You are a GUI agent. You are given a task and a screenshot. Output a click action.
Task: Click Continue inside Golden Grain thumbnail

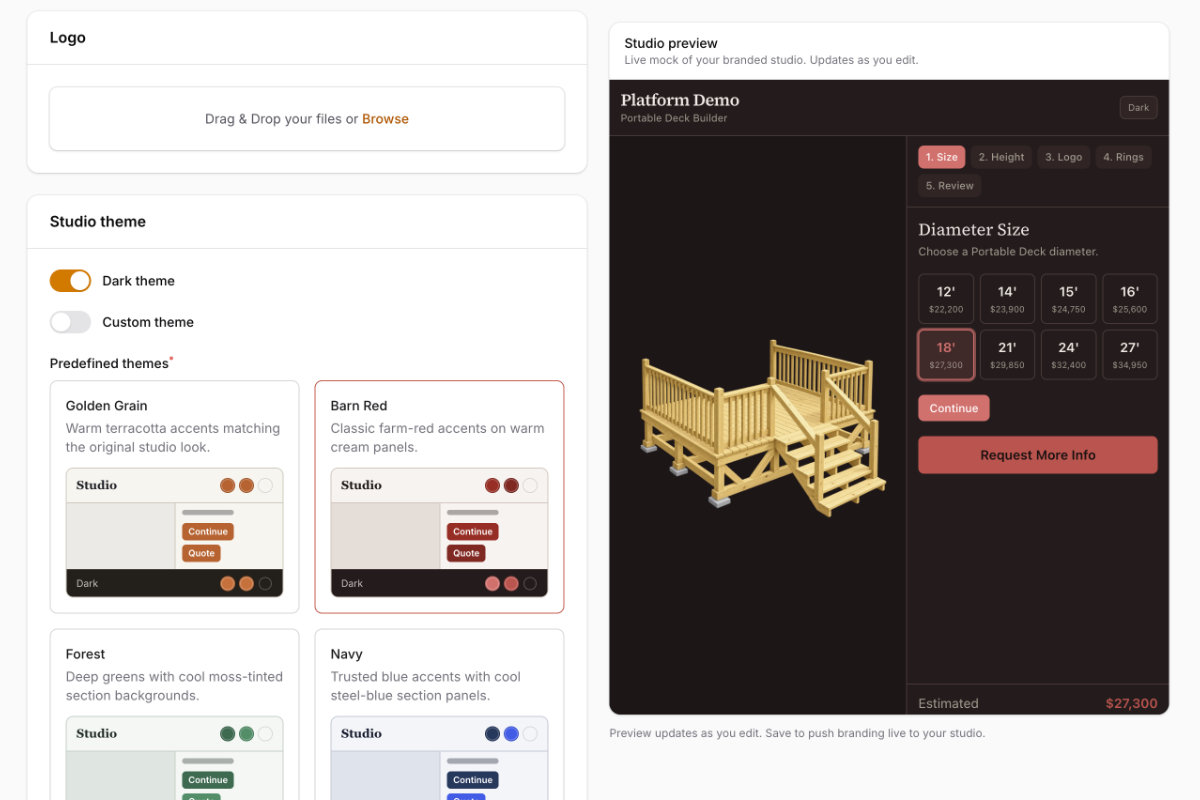[208, 532]
